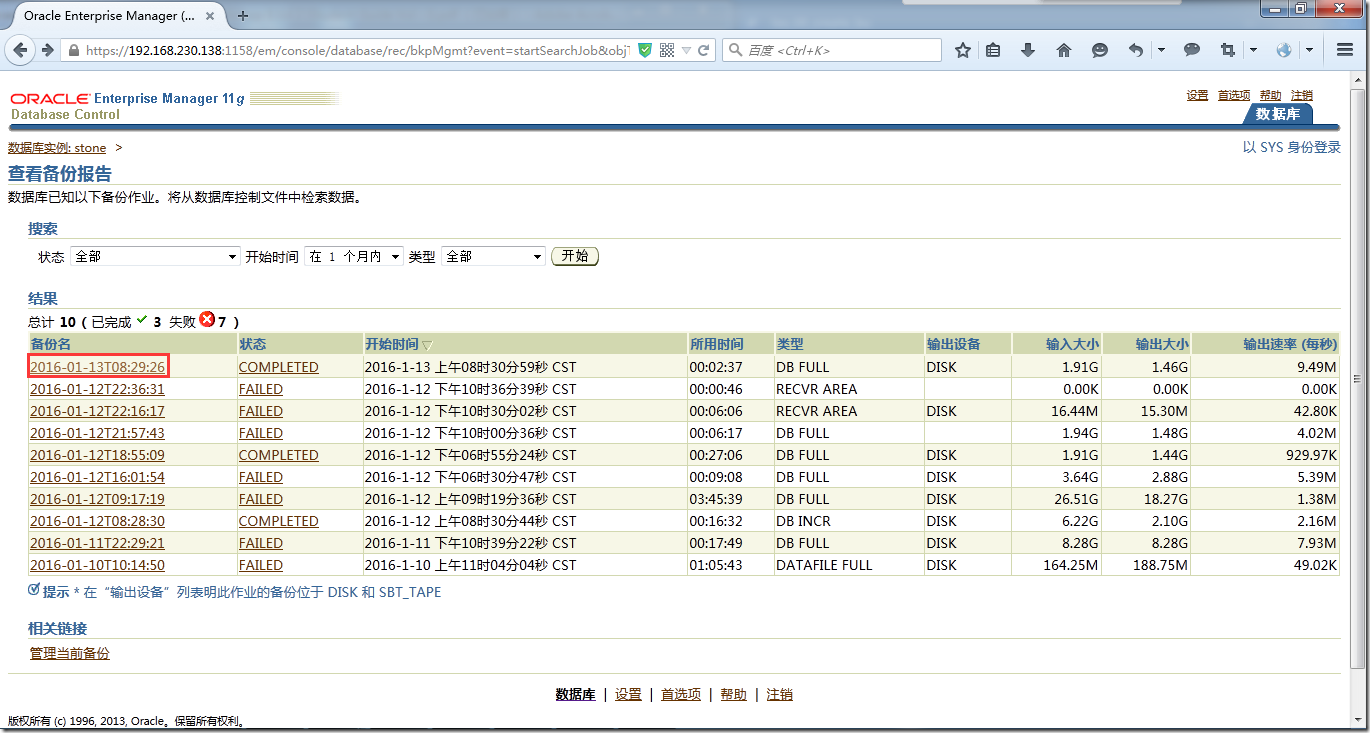Click the footer 首选项 link
The image size is (1370, 733).
(681, 694)
